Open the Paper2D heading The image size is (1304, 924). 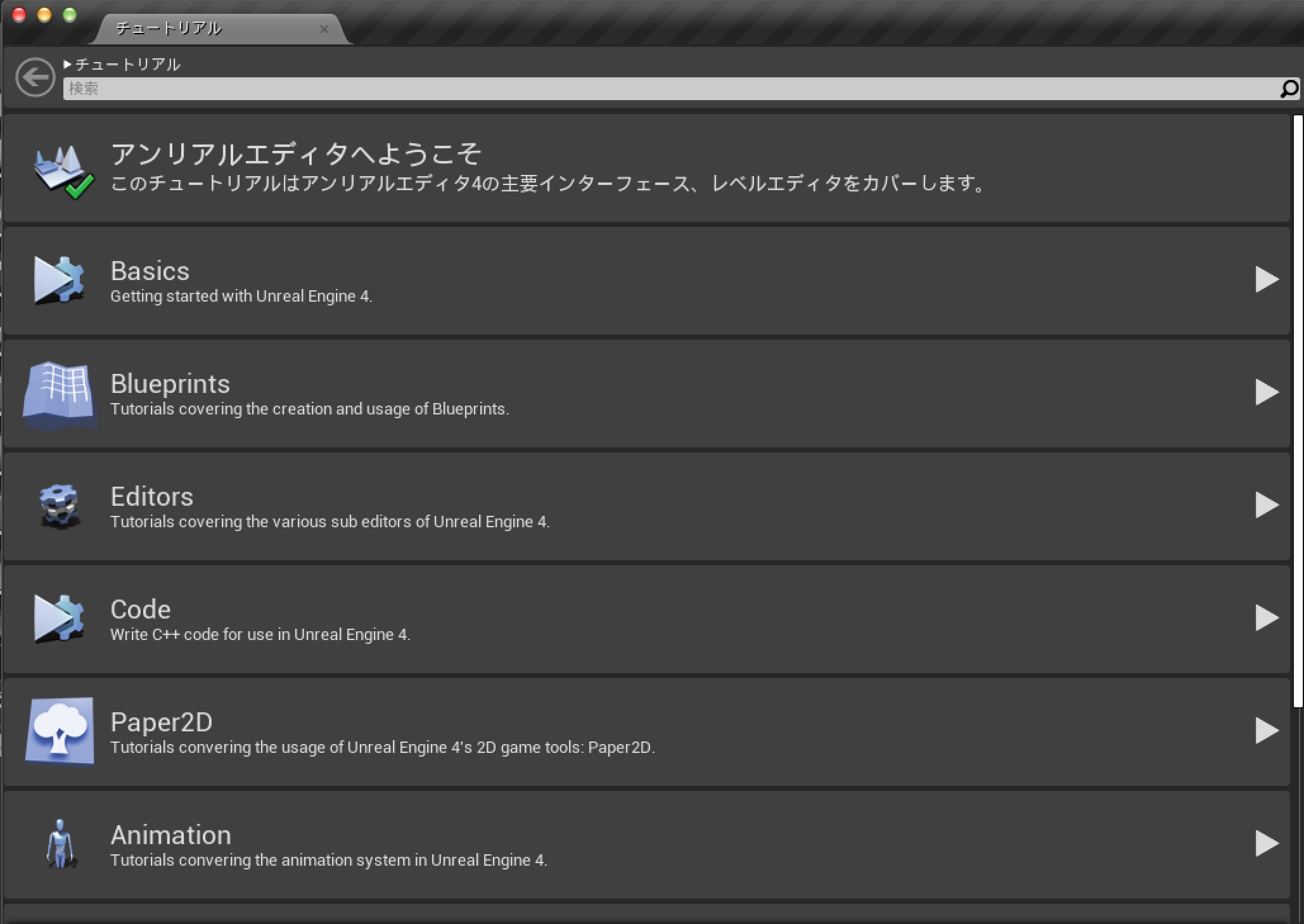coord(162,722)
